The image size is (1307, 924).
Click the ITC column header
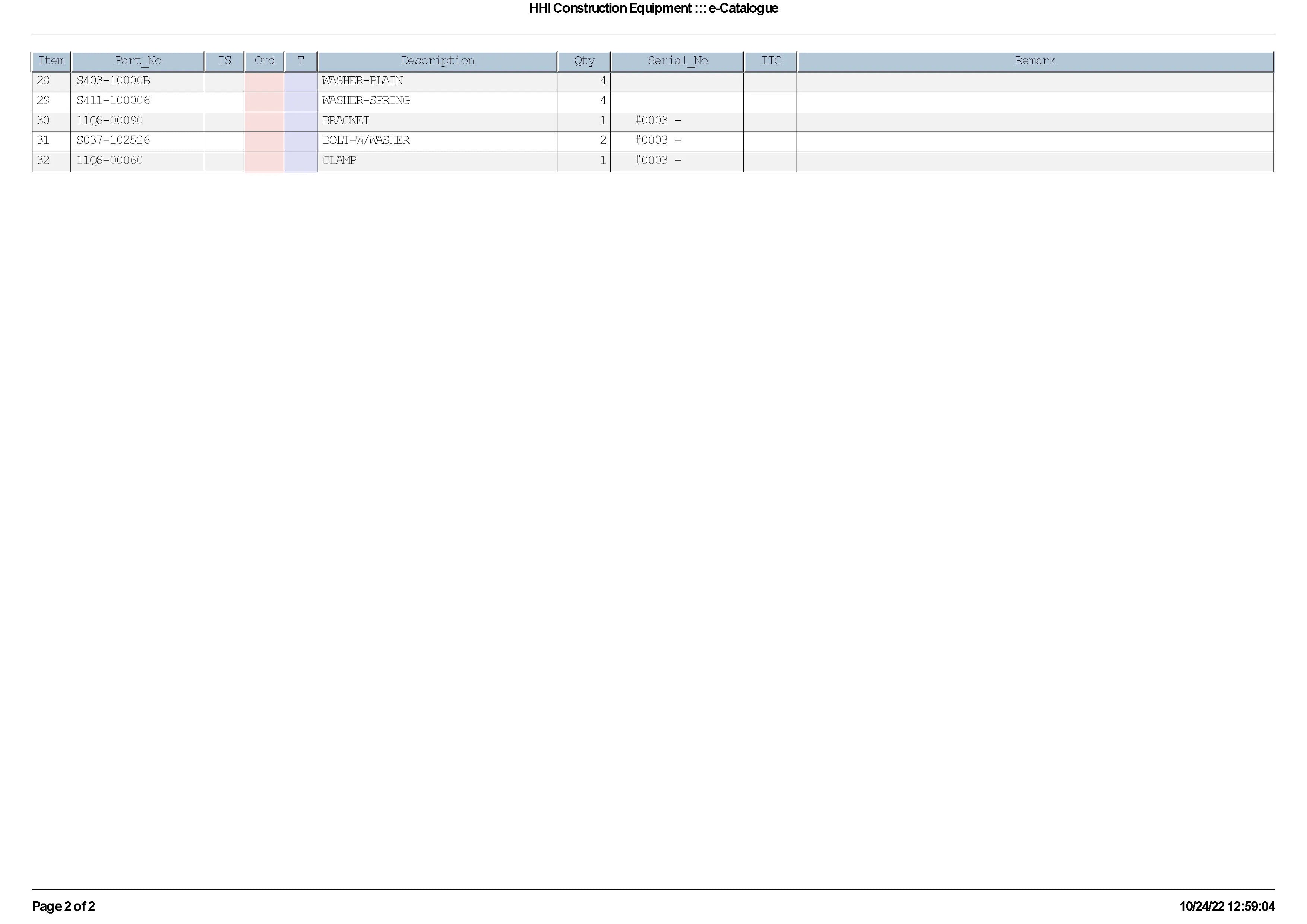pos(771,61)
